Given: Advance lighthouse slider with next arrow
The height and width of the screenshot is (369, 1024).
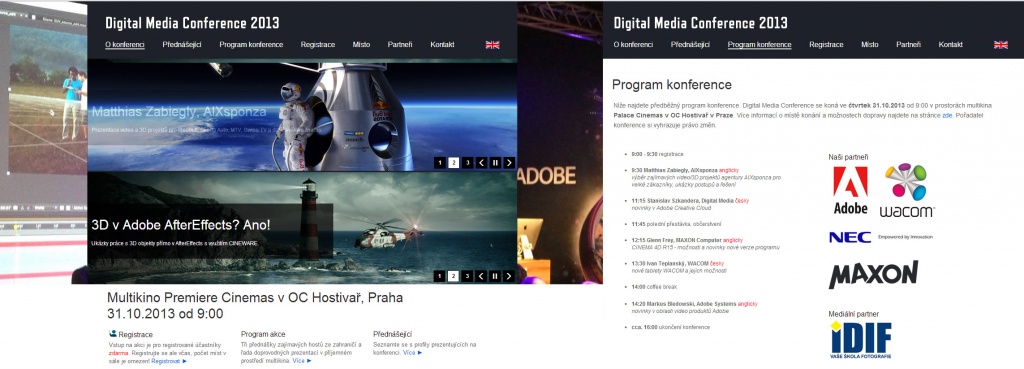Looking at the screenshot, I should [x=509, y=276].
